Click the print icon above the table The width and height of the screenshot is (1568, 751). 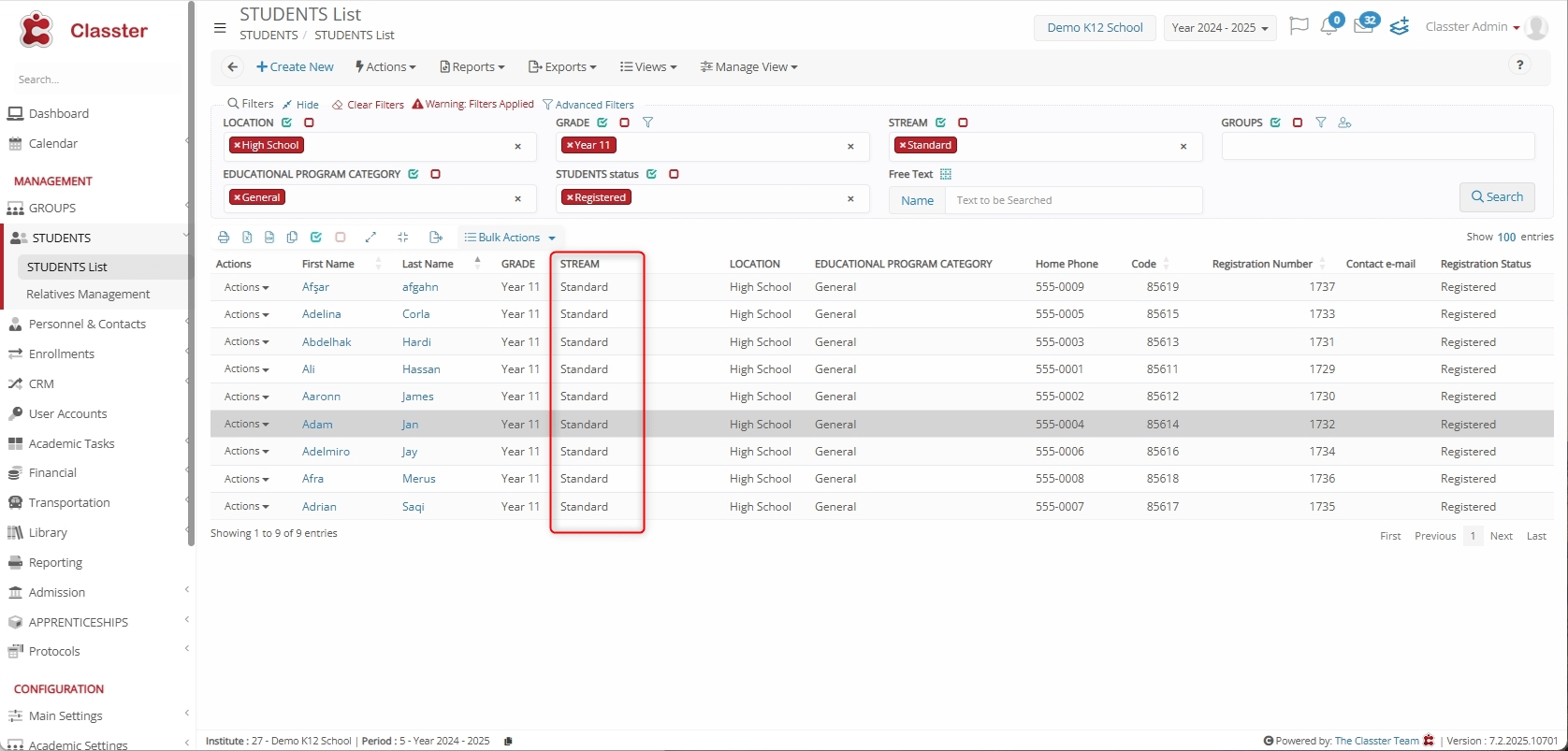224,238
